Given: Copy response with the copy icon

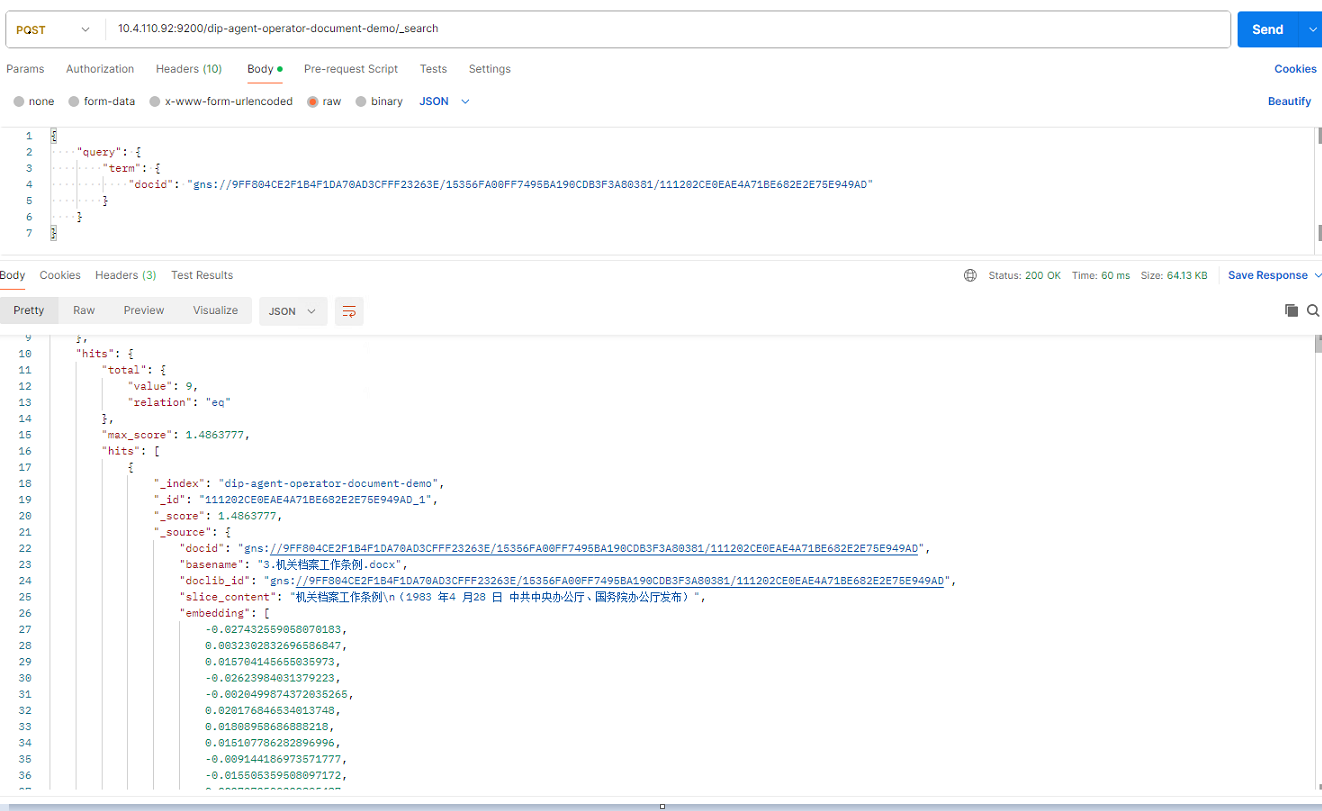Looking at the screenshot, I should coord(1291,311).
